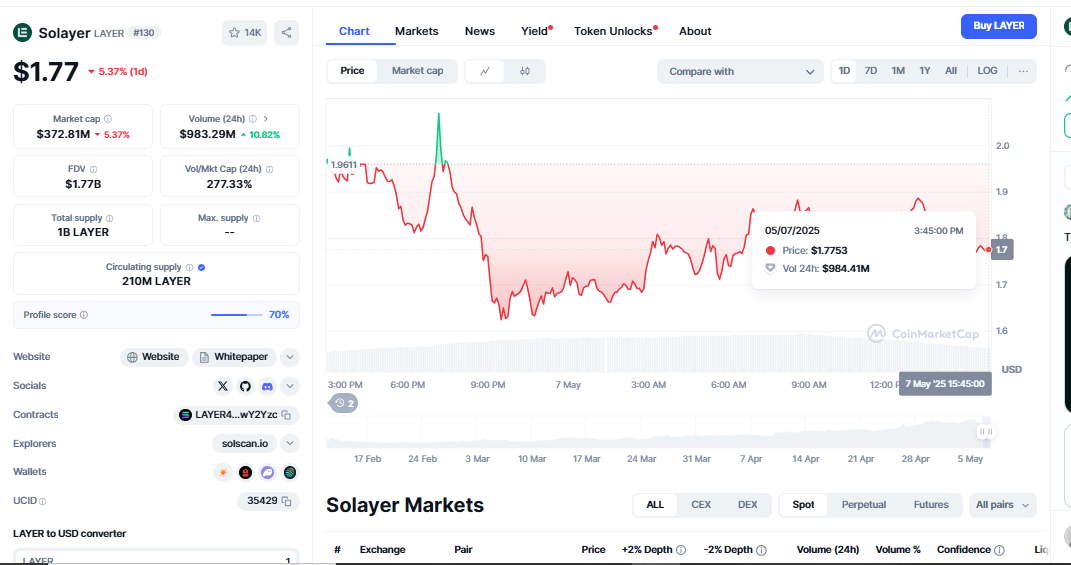Click Volume (24h) info icon
This screenshot has height=565, width=1071.
(253, 119)
